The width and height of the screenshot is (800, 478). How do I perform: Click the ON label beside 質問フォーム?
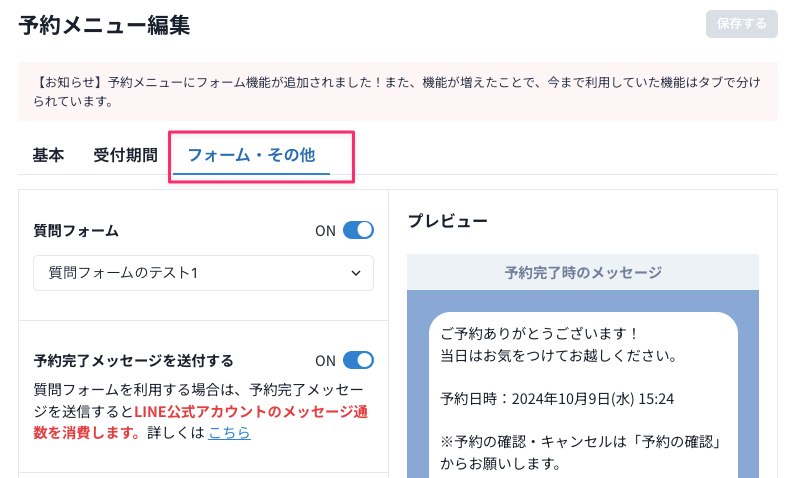pyautogui.click(x=326, y=231)
